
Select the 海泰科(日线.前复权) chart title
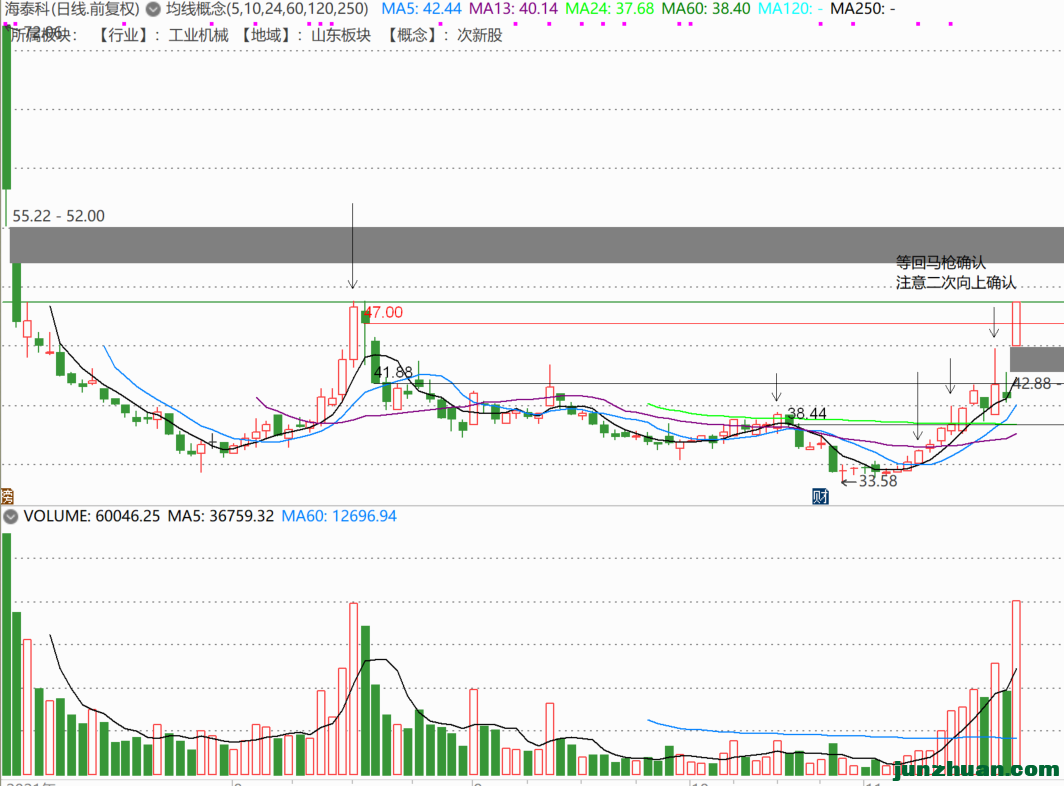(73, 9)
